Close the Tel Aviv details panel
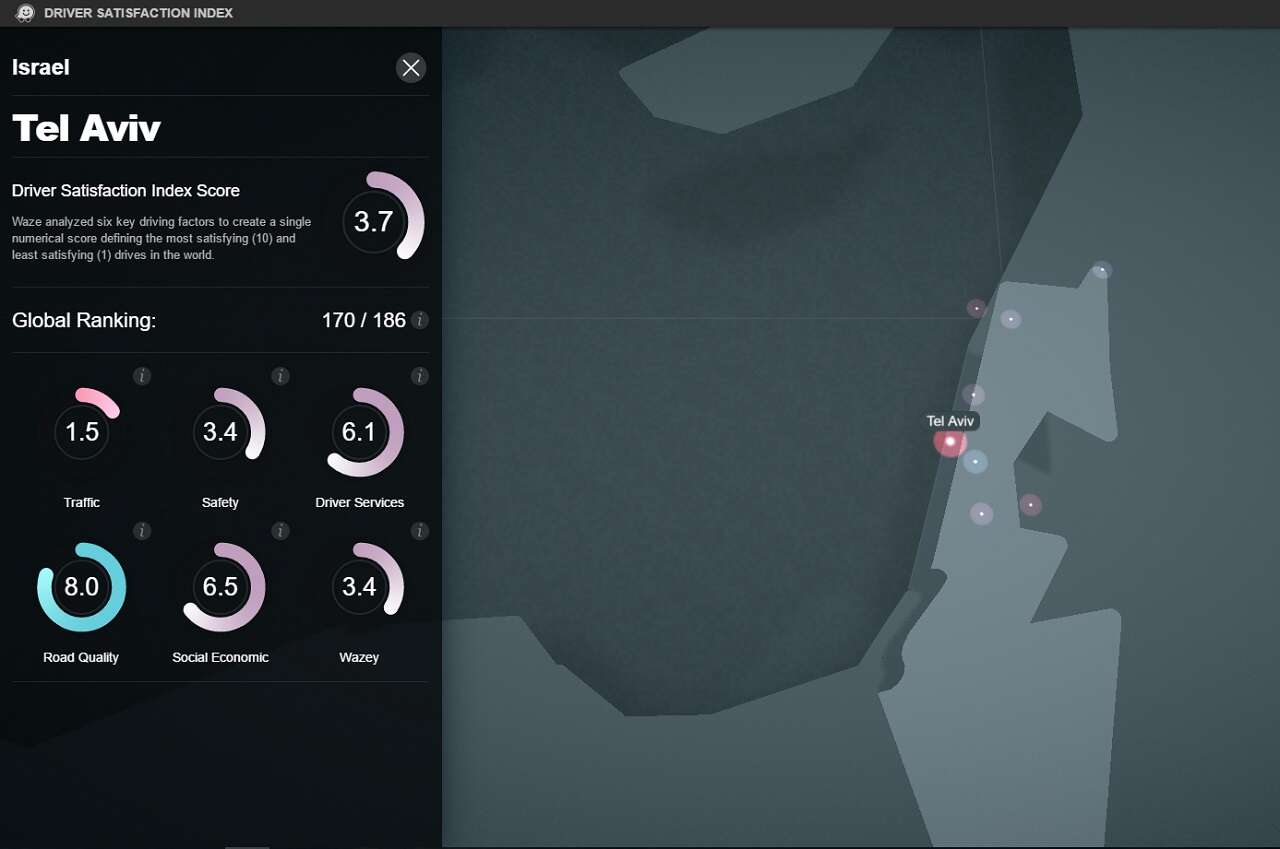Viewport: 1280px width, 849px height. pos(410,67)
